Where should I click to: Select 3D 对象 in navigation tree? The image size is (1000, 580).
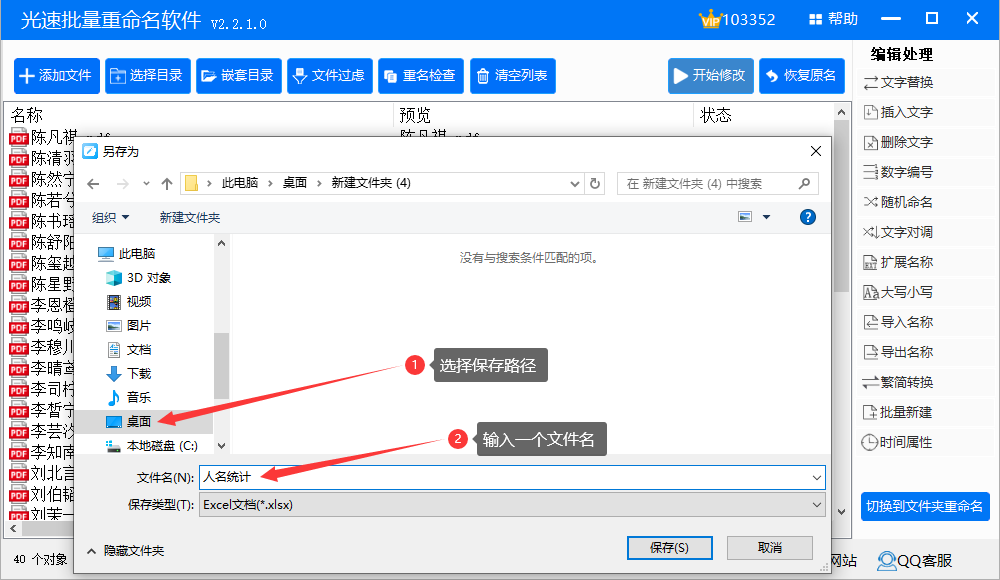[139, 278]
